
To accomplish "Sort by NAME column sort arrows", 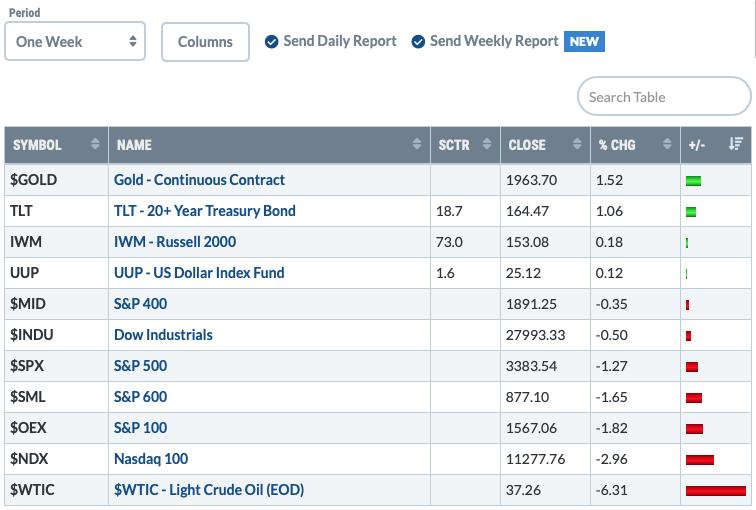I will [417, 144].
